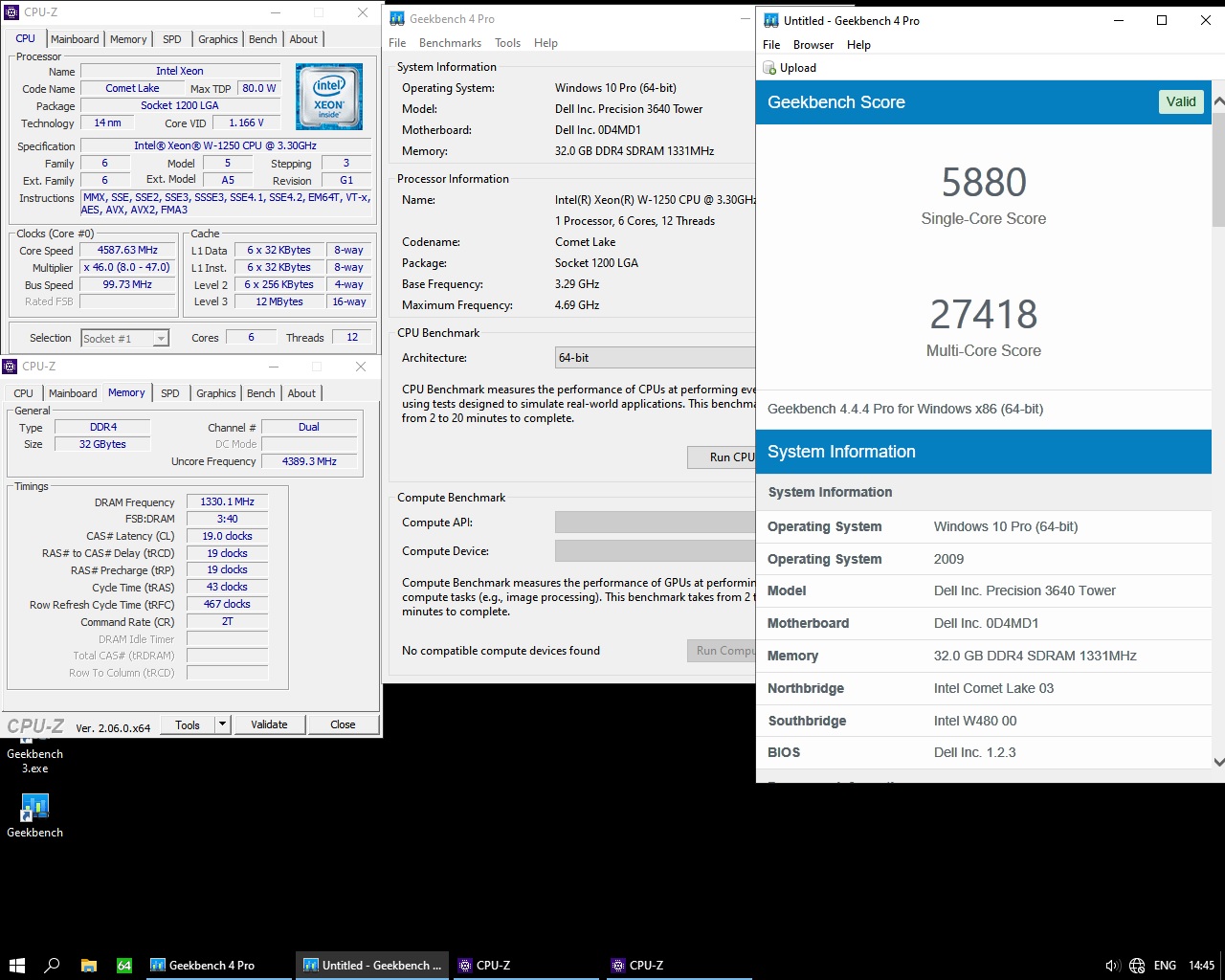Screen dimensions: 1225x980
Task: Open network globe icon in system tray
Action: coord(1137,965)
